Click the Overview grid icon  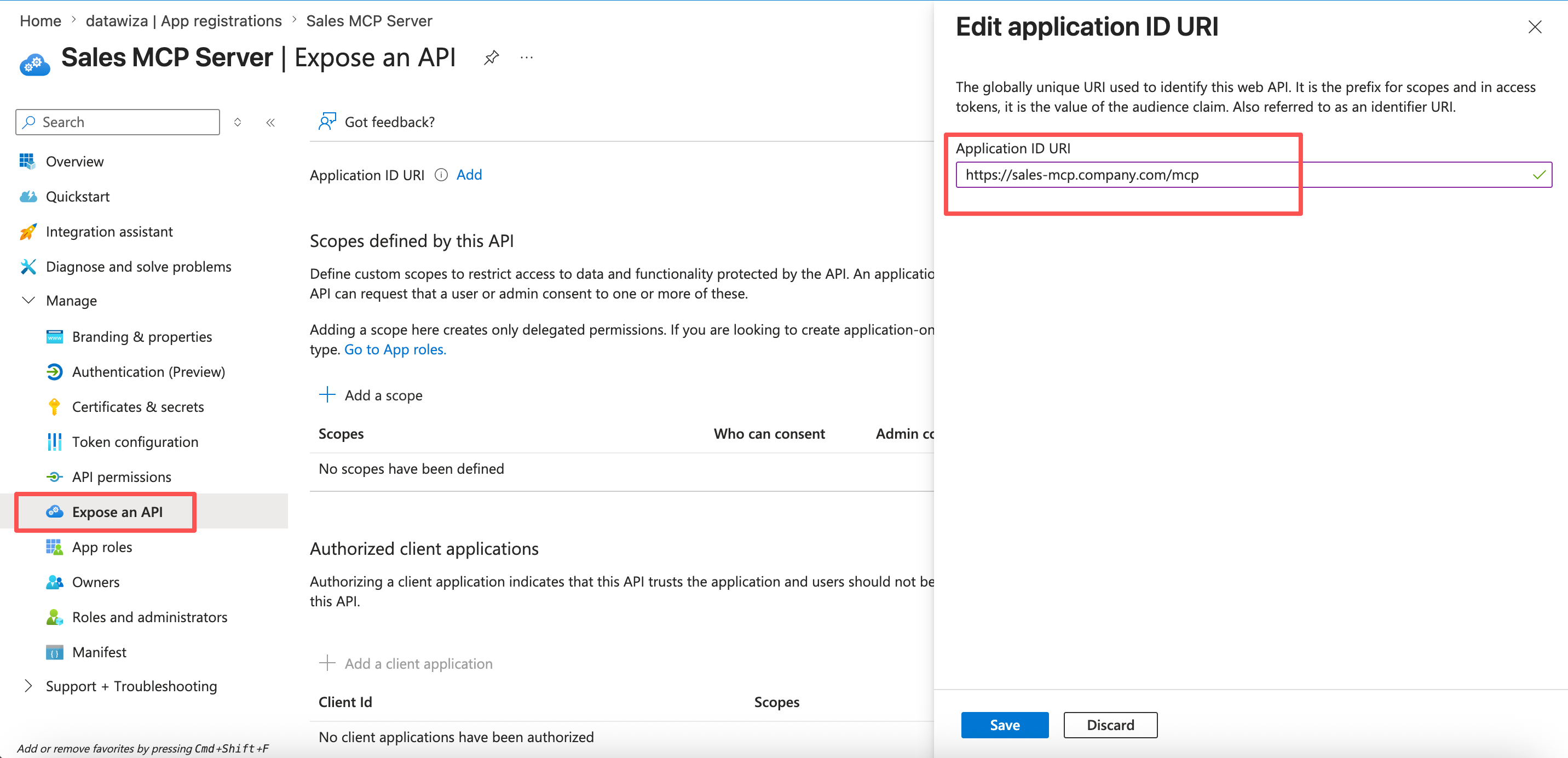pyautogui.click(x=27, y=160)
